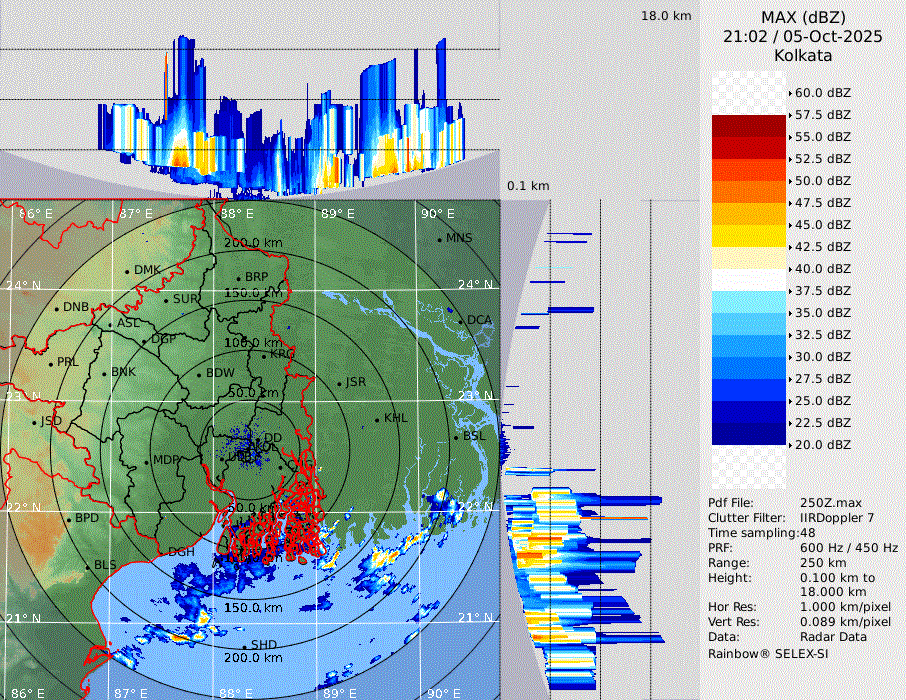Click the arrow next to 30.0 dBZ
The height and width of the screenshot is (700, 906).
(x=790, y=357)
